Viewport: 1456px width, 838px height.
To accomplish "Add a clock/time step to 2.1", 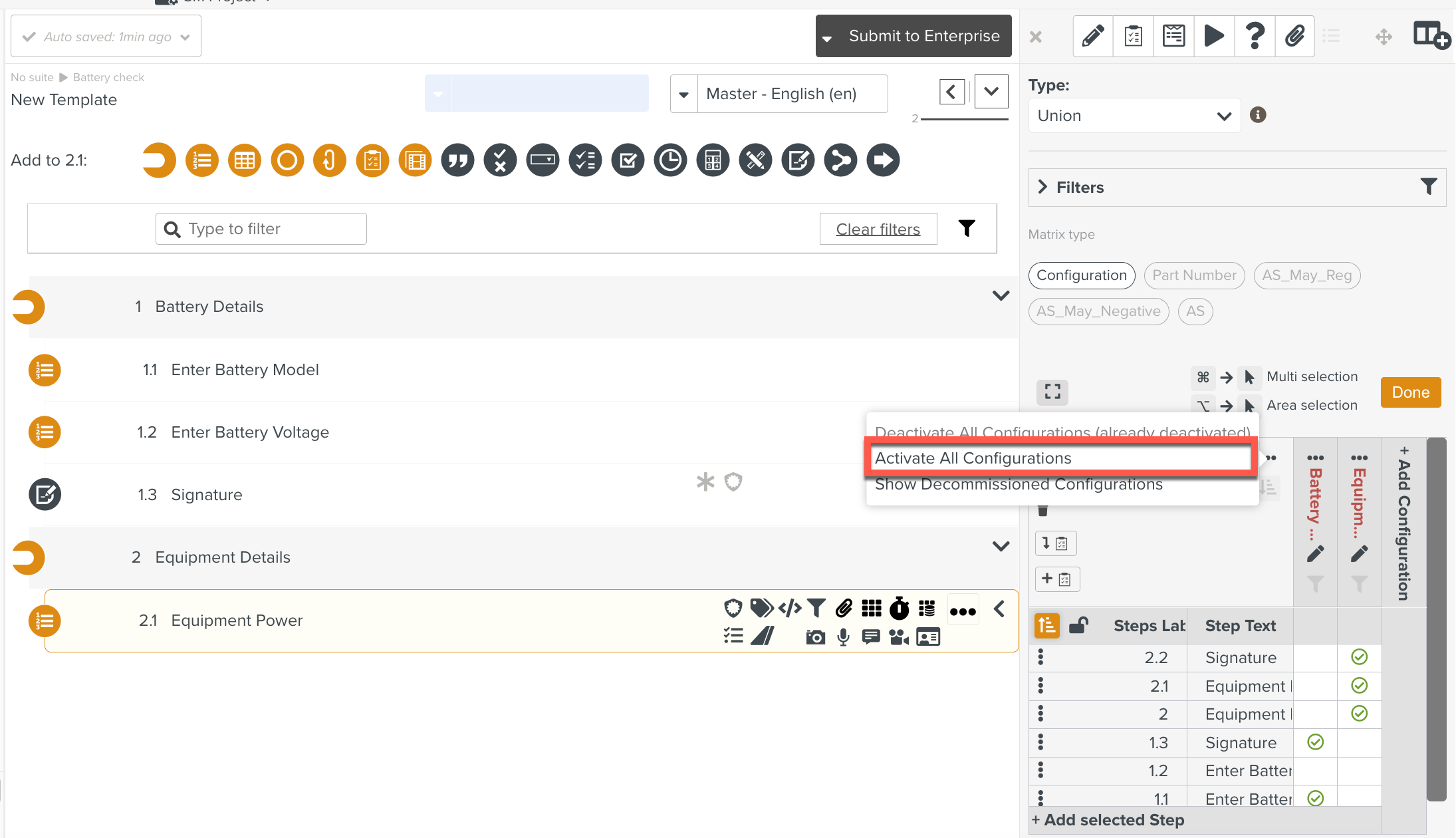I will (x=670, y=160).
